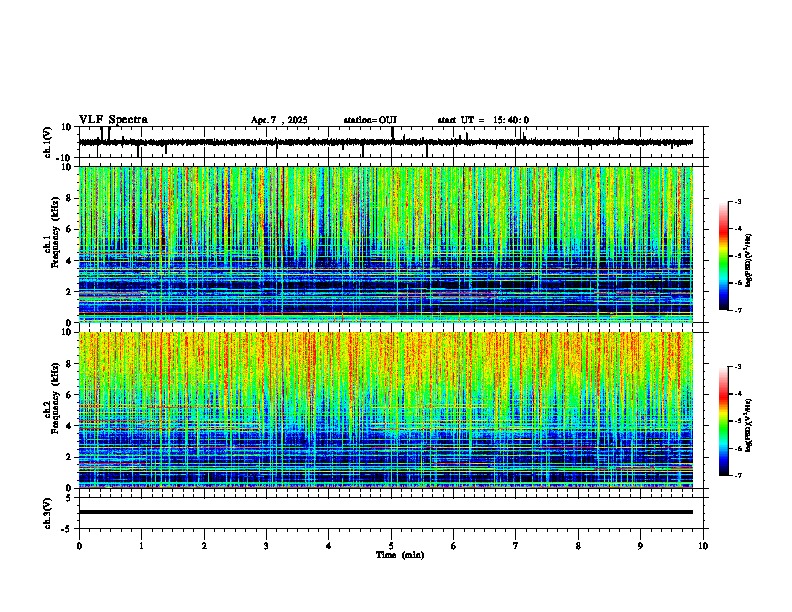The image size is (792, 612).
Task: Click ch.2 frequency tick label "2"
Action: click(69, 457)
